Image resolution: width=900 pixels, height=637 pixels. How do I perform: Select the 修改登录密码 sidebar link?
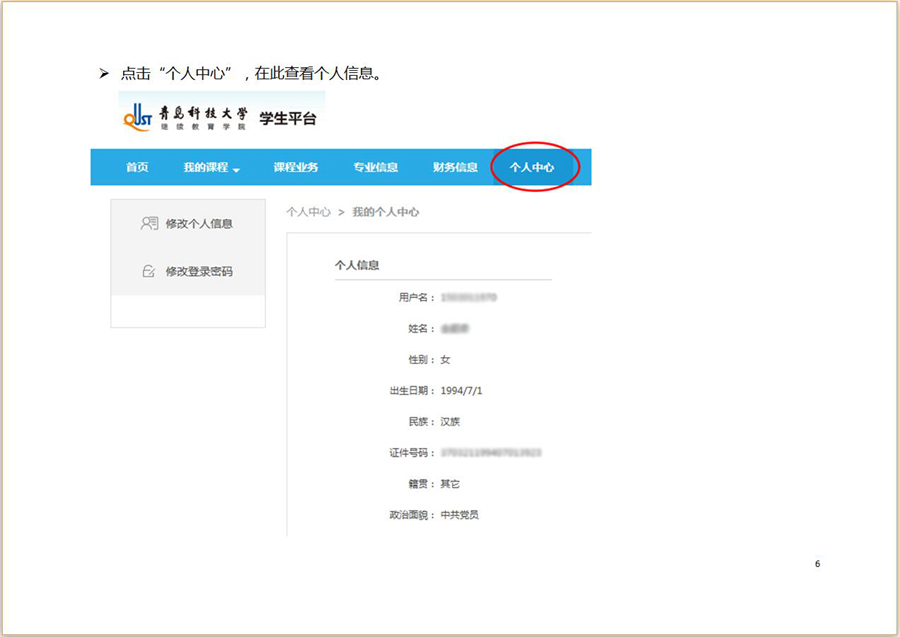[199, 271]
